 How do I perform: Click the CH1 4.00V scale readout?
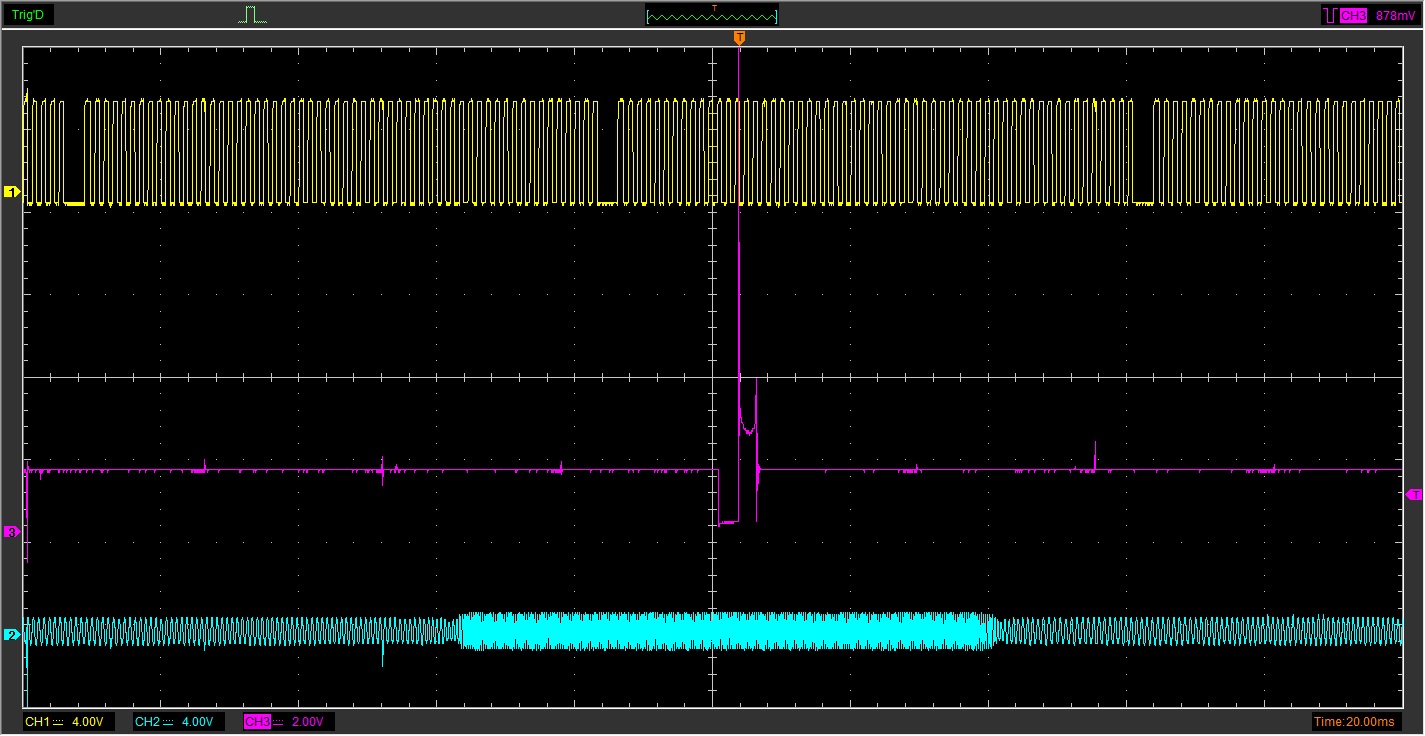click(x=69, y=721)
